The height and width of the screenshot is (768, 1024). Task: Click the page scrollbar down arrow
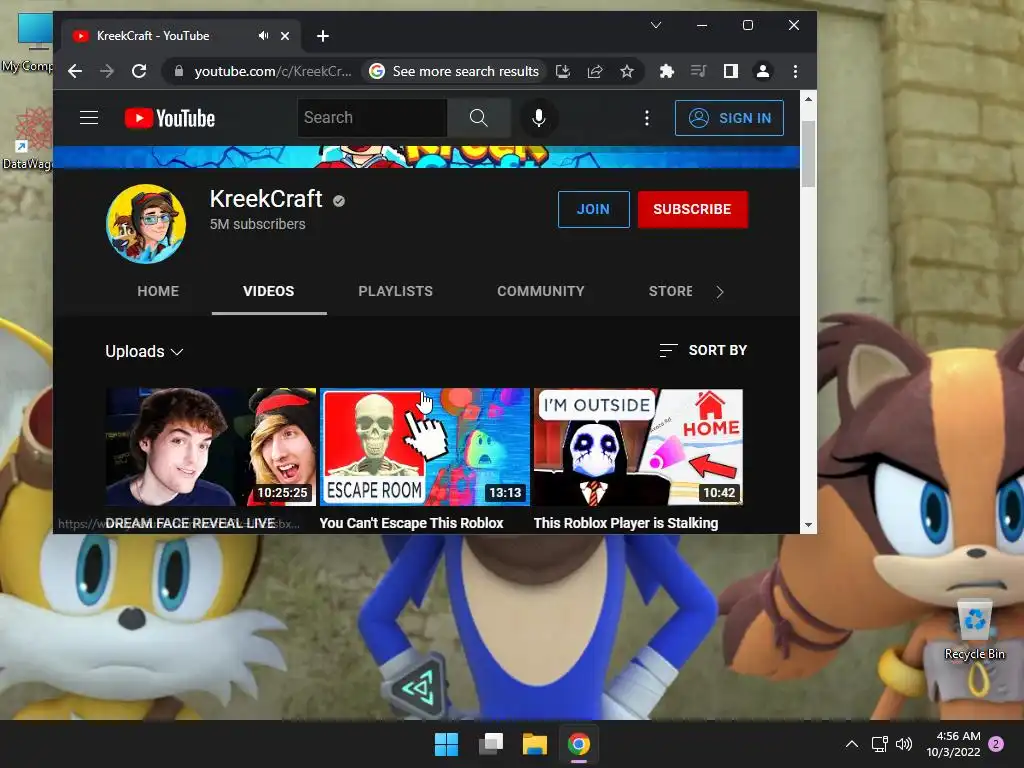[x=808, y=525]
